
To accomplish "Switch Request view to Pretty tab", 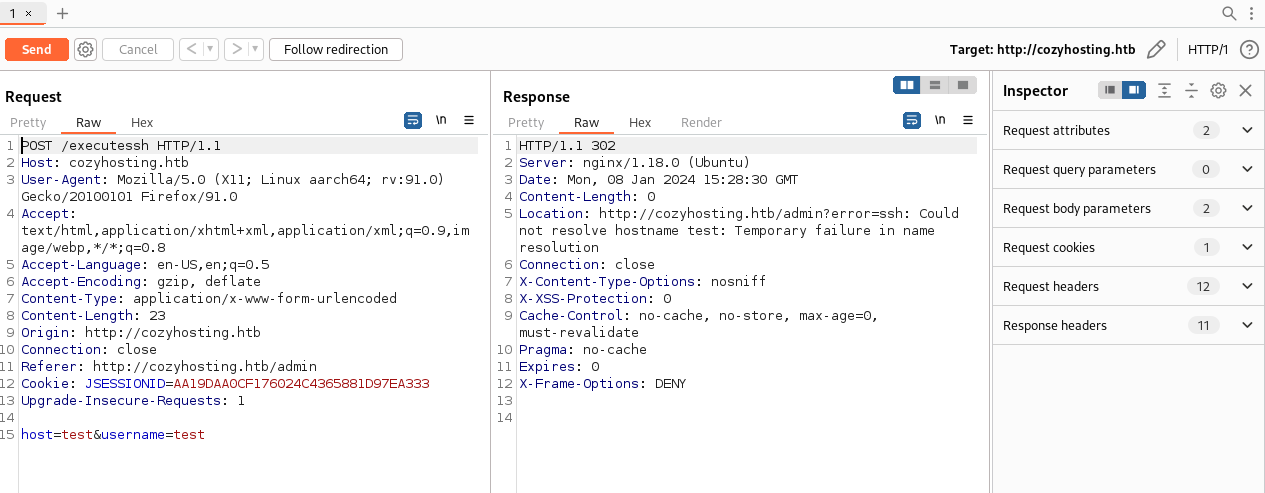I will tap(28, 122).
